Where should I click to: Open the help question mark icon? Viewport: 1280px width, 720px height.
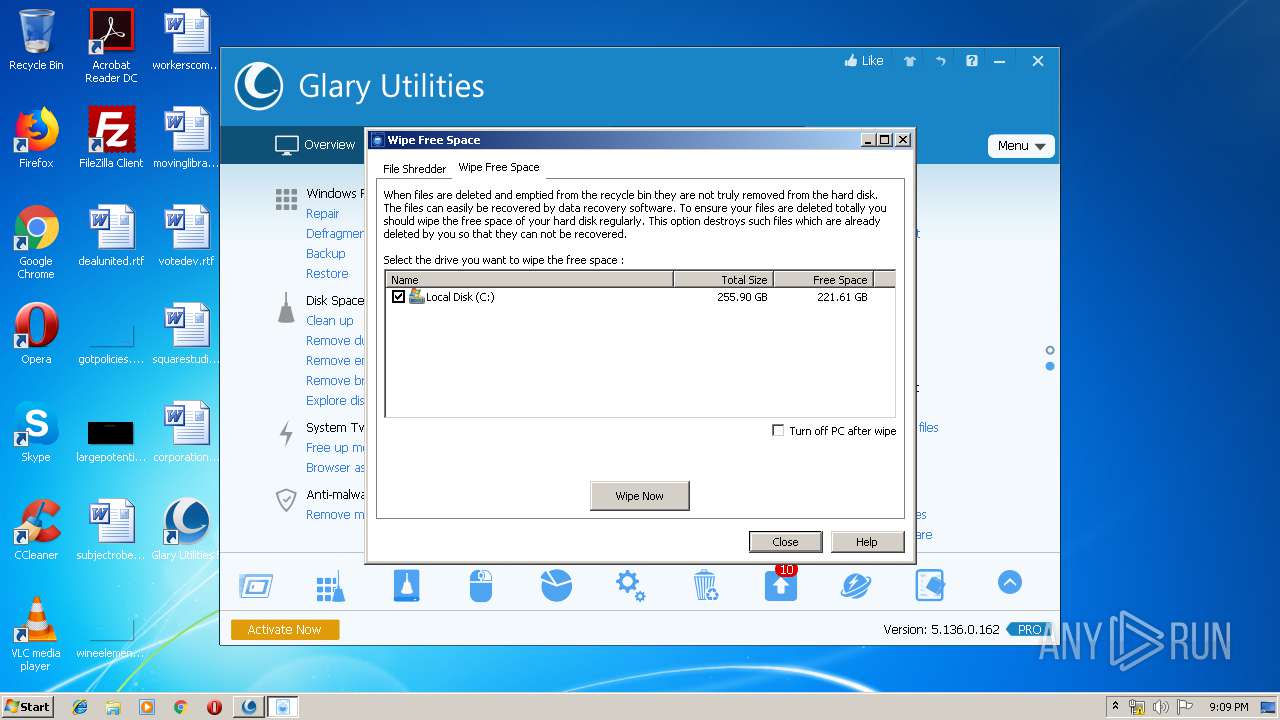tap(972, 61)
